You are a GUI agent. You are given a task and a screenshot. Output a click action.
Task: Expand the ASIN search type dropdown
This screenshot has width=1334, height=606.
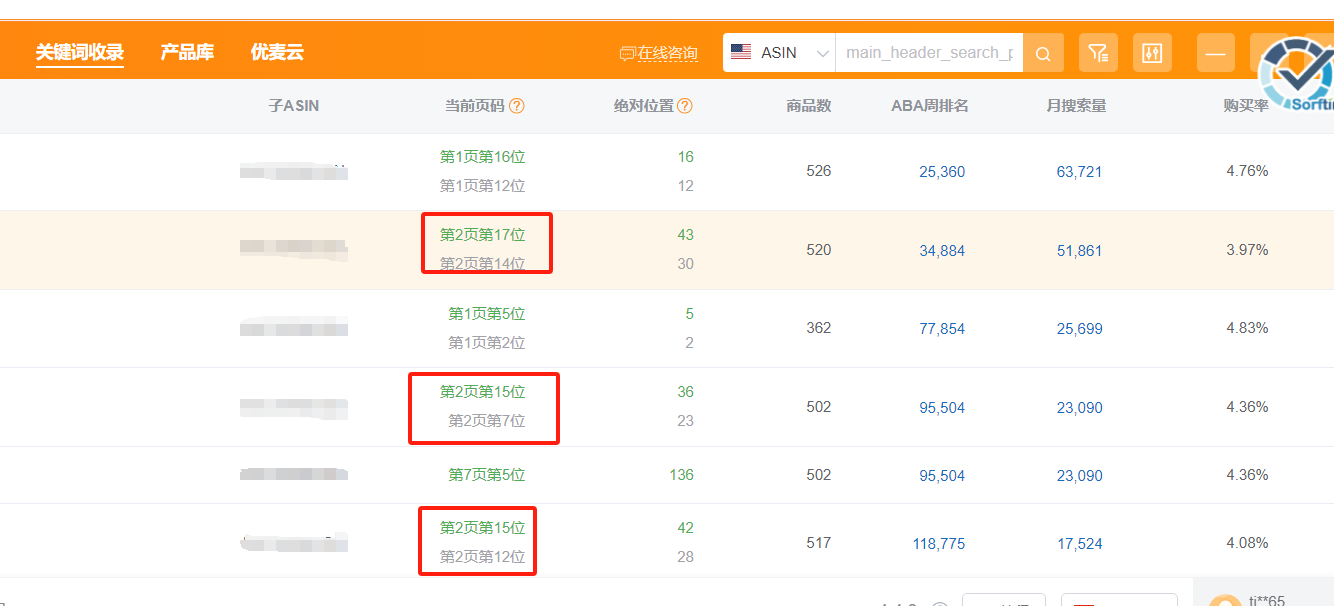click(822, 53)
